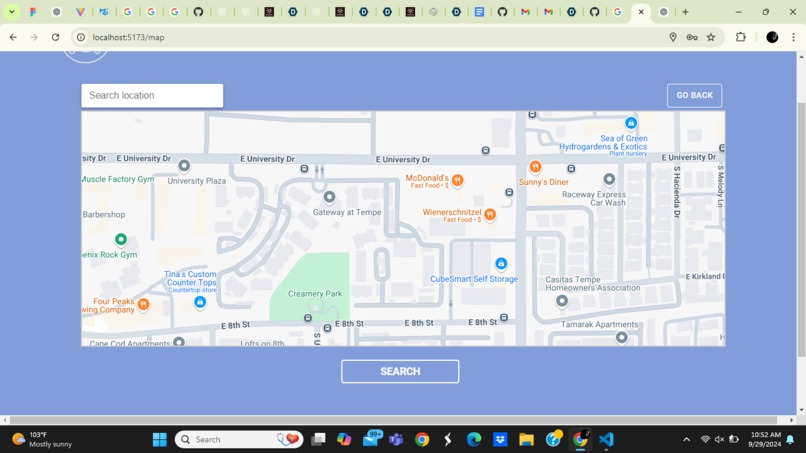806x453 pixels.
Task: Select Four Peaks Brewing Company restaurant marker
Action: (x=143, y=304)
